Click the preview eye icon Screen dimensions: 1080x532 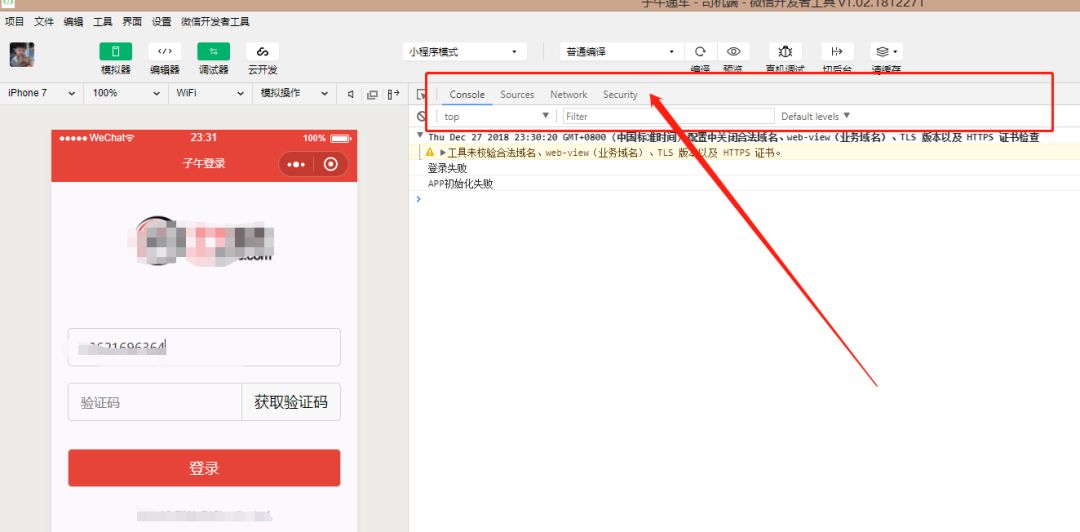pos(734,52)
